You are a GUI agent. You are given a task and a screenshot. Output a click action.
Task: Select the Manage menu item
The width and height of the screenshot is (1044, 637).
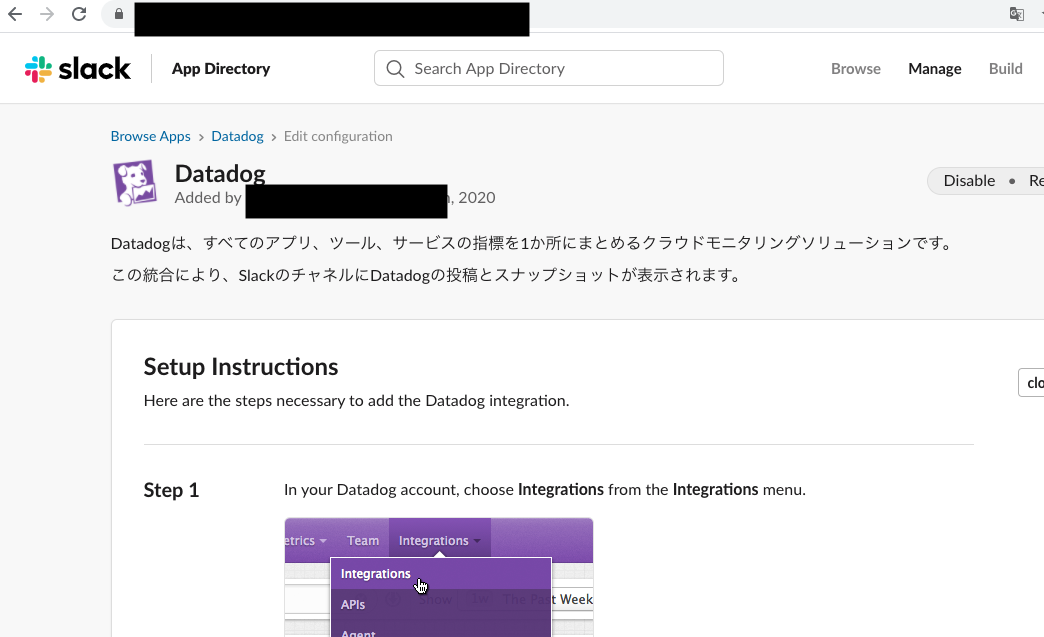(x=934, y=68)
